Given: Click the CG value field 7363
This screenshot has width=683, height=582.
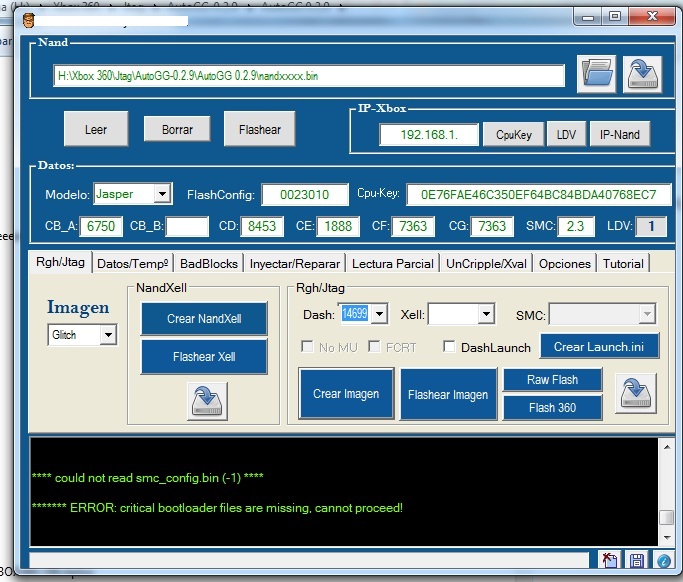Looking at the screenshot, I should (x=492, y=226).
